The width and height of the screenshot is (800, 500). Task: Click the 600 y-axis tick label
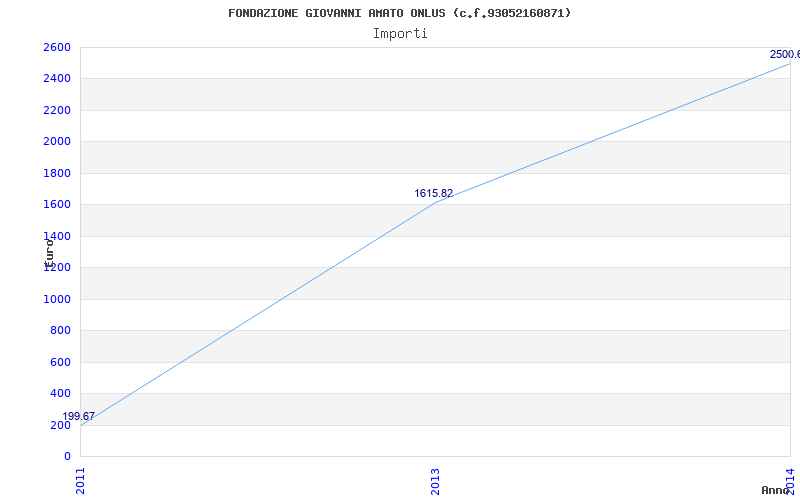point(60,362)
